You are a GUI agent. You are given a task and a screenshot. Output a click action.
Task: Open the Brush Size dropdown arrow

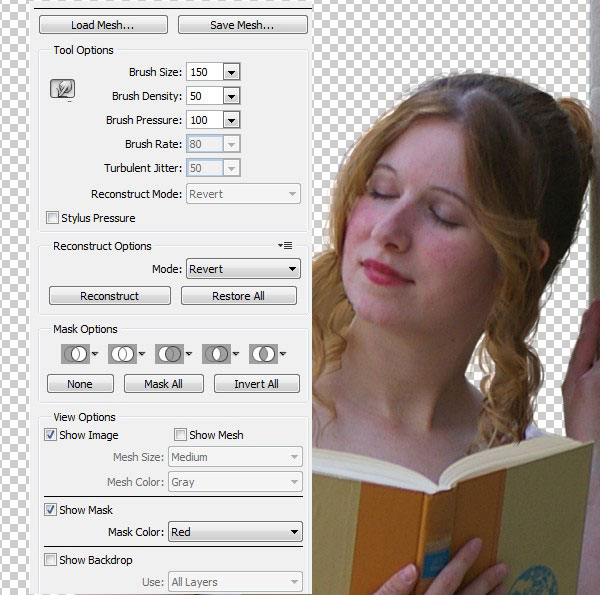(x=231, y=72)
